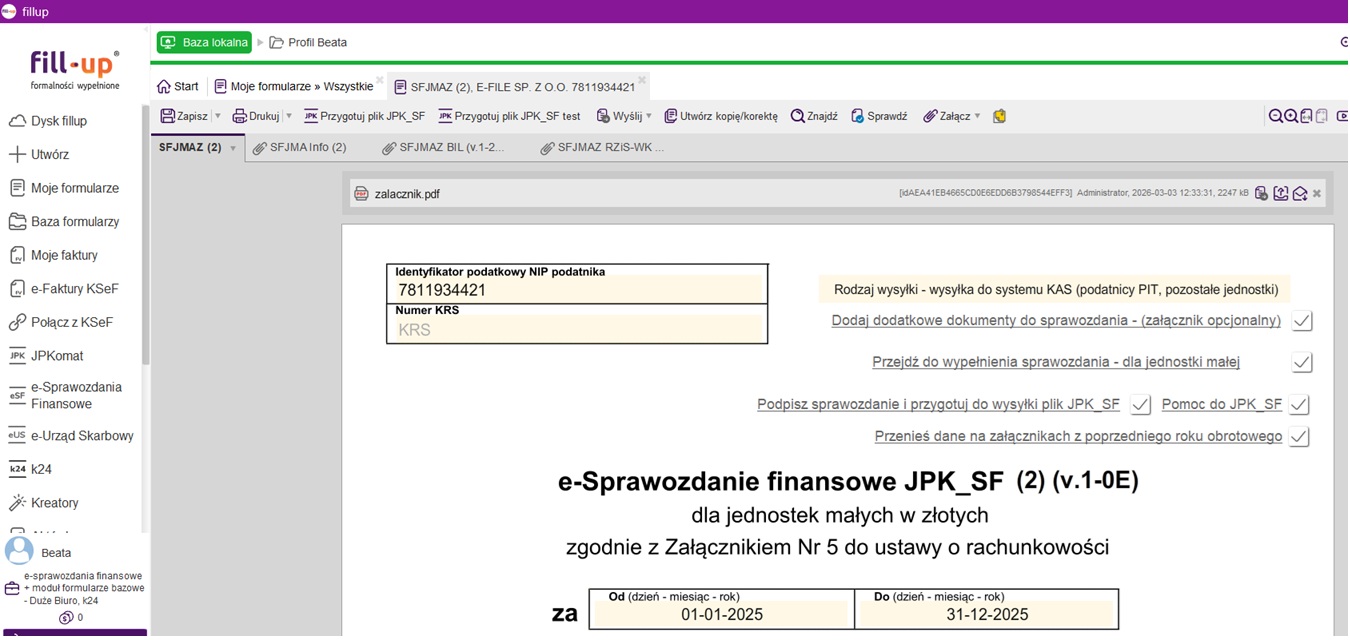This screenshot has width=1350, height=640.
Task: Toggle 'Pomoc do JPK_SF' checkbox
Action: (1299, 405)
